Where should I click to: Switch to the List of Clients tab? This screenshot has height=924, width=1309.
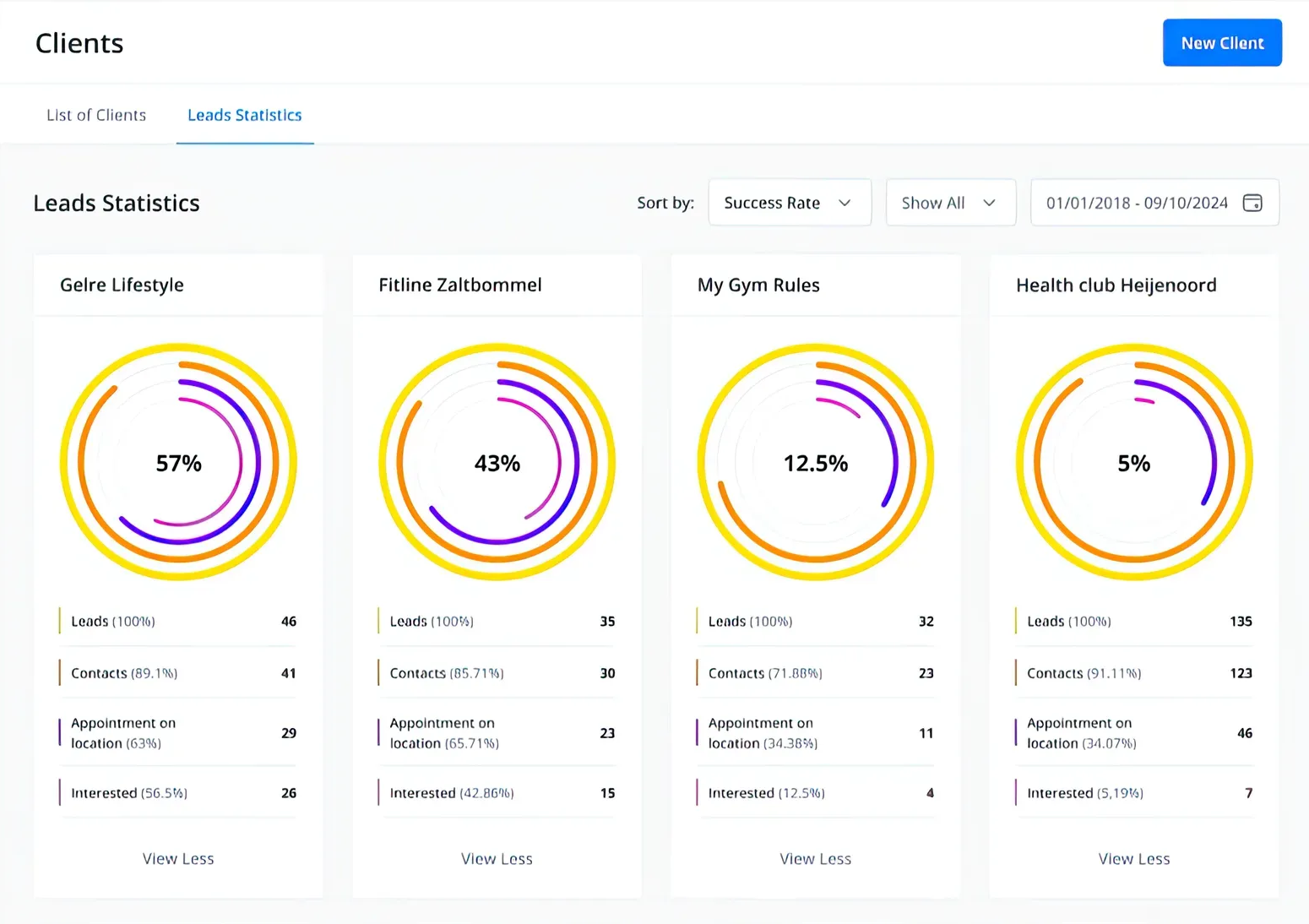96,115
